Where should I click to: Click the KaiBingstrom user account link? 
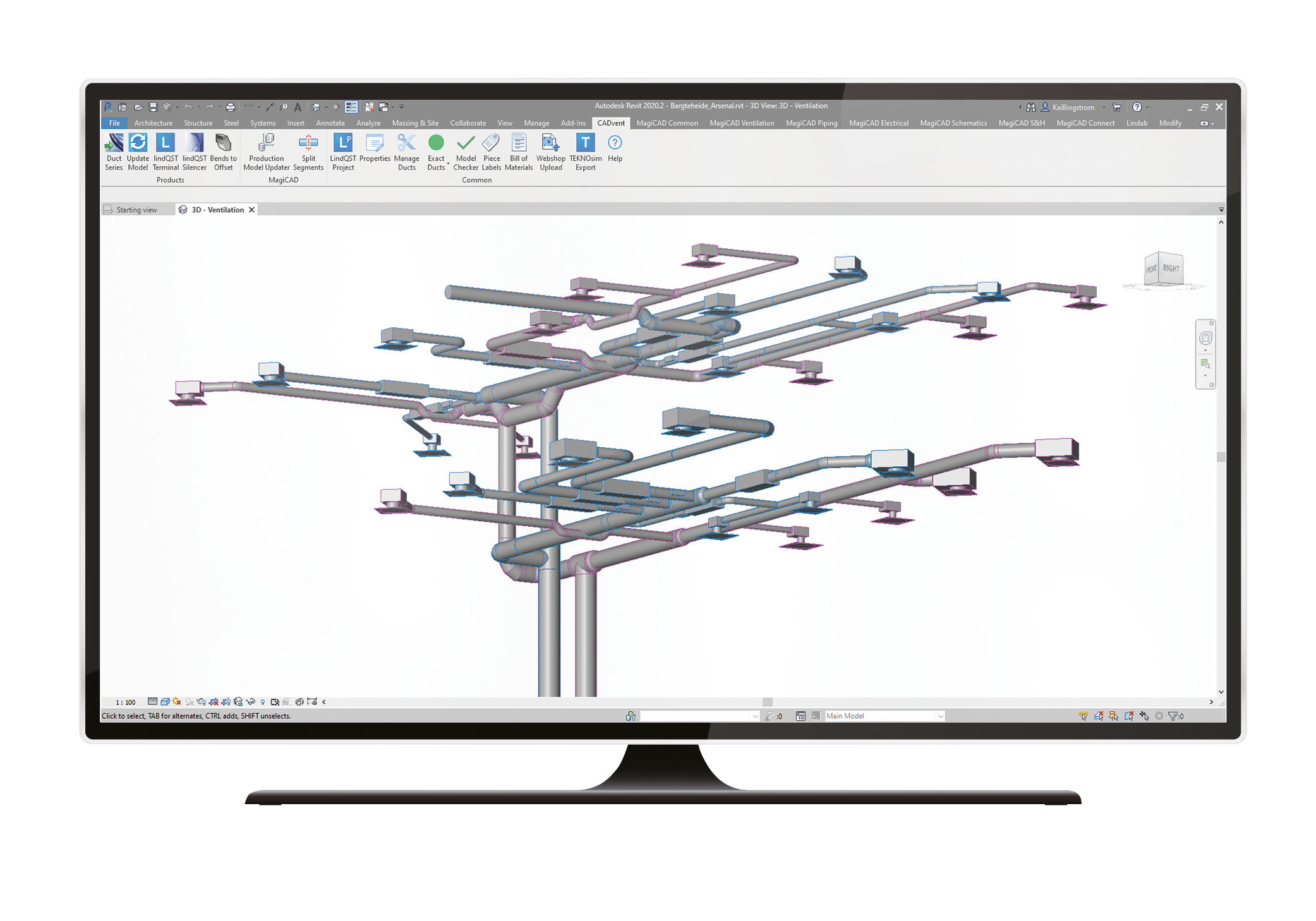(1072, 107)
